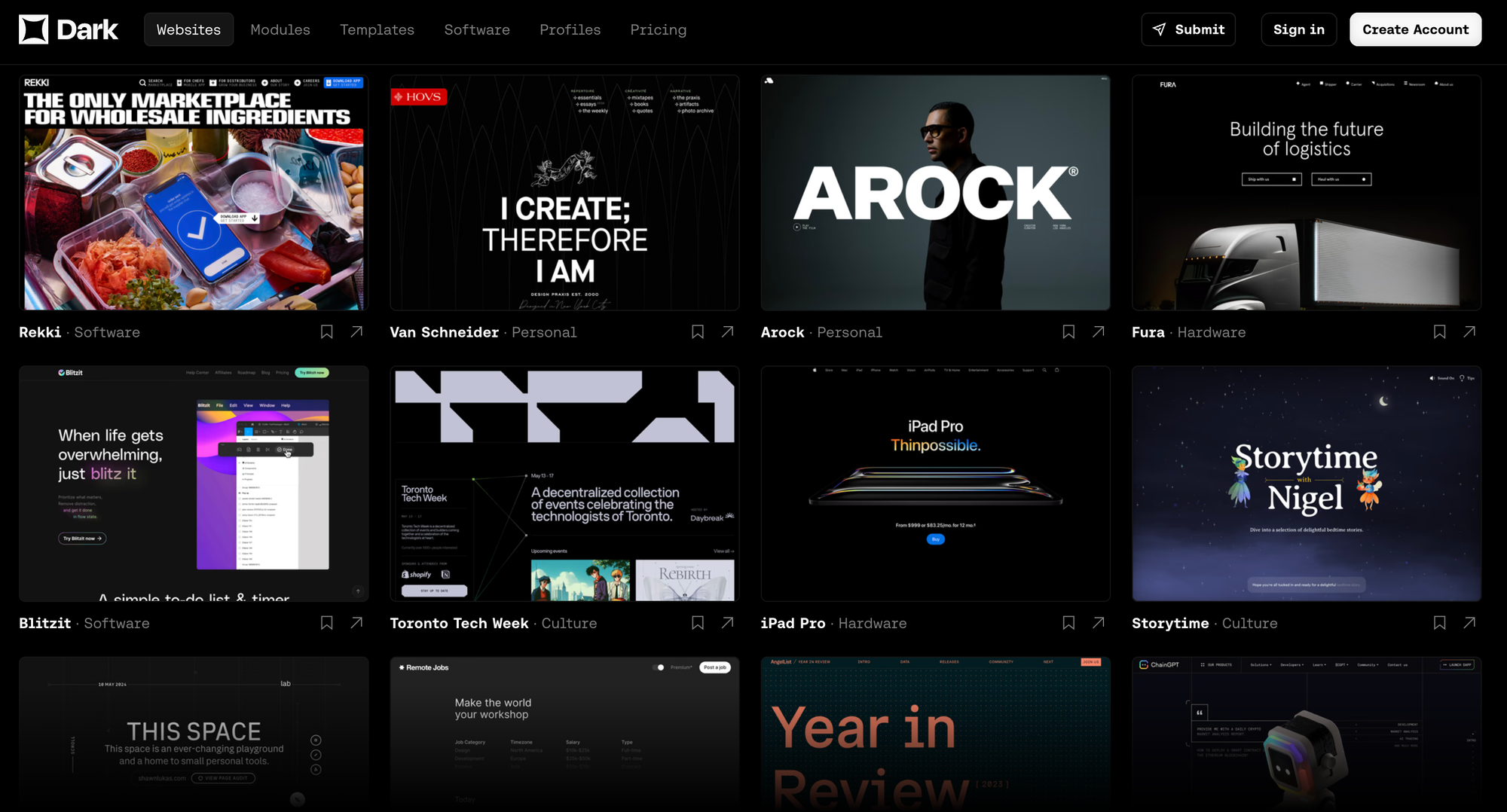This screenshot has height=812, width=1507.
Task: Click the Dark logo icon
Action: (x=33, y=29)
